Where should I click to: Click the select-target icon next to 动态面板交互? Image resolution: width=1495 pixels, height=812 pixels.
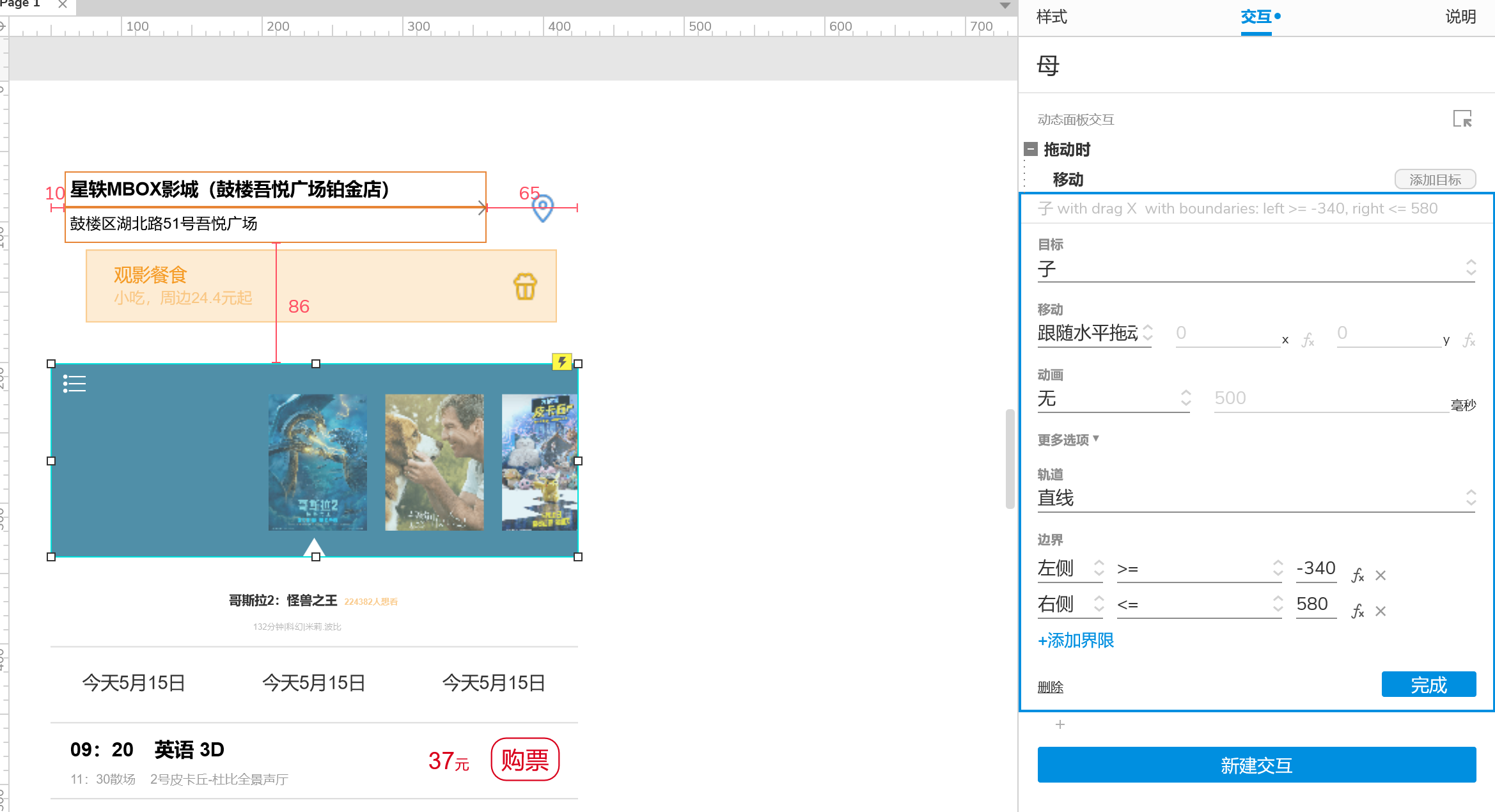click(x=1462, y=119)
